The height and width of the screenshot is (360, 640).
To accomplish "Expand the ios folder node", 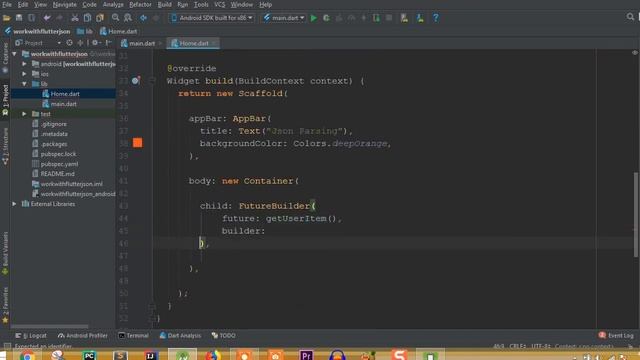I will [x=24, y=74].
